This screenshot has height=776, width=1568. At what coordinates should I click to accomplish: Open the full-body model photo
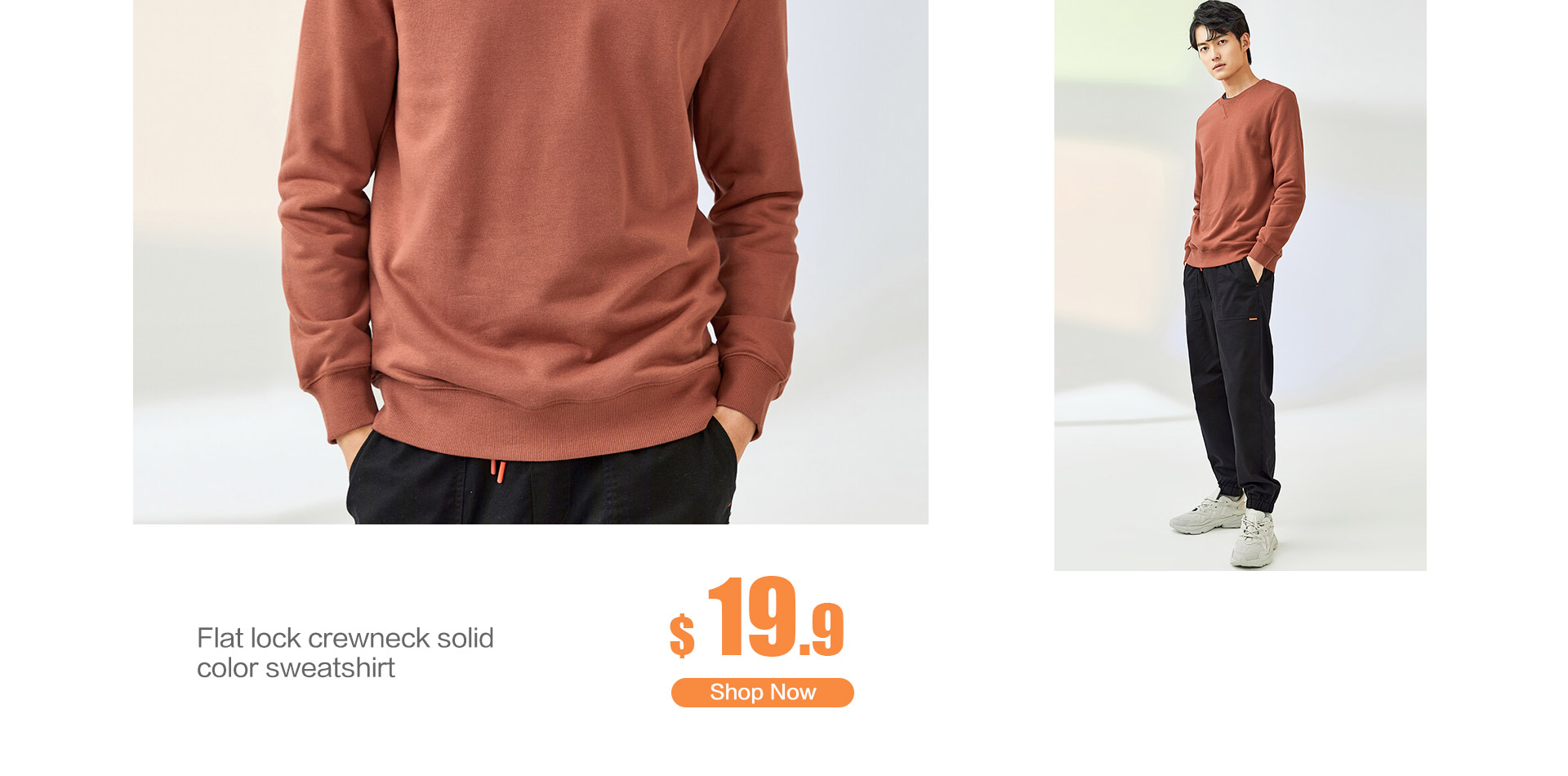tap(1240, 285)
